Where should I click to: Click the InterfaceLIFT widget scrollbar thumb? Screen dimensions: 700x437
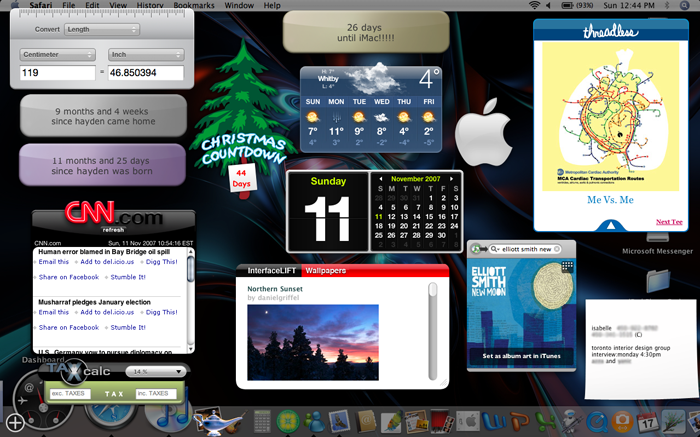tap(433, 288)
